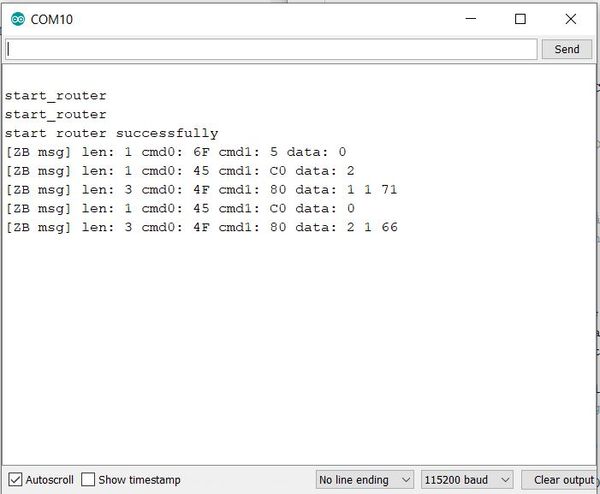Maximize the COM10 window

tap(520, 19)
